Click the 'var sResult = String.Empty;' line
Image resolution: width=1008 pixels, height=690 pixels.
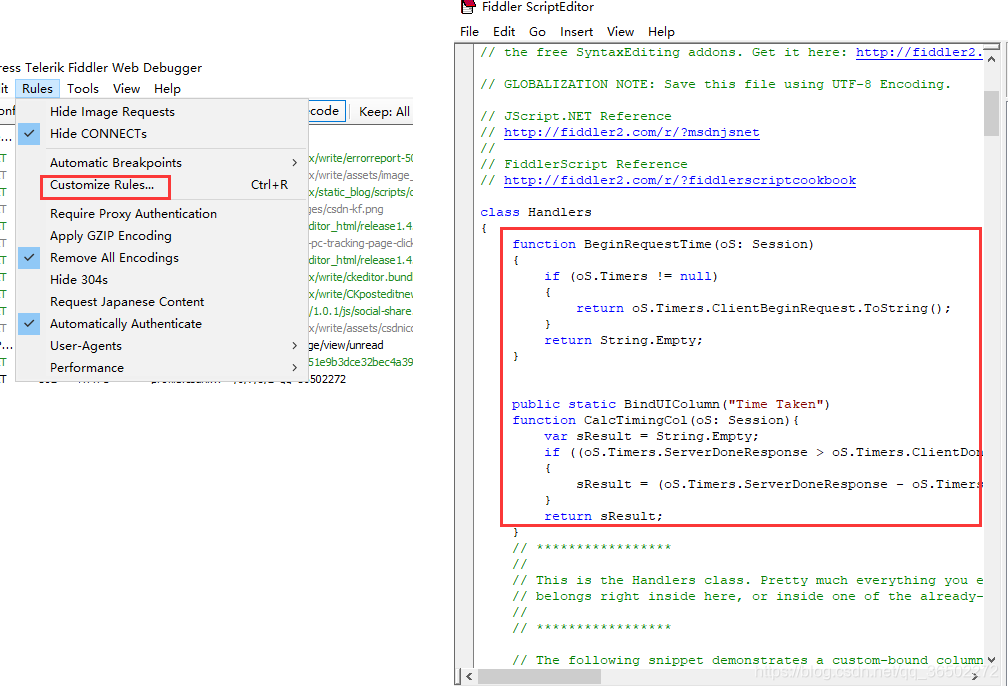[x=651, y=437]
